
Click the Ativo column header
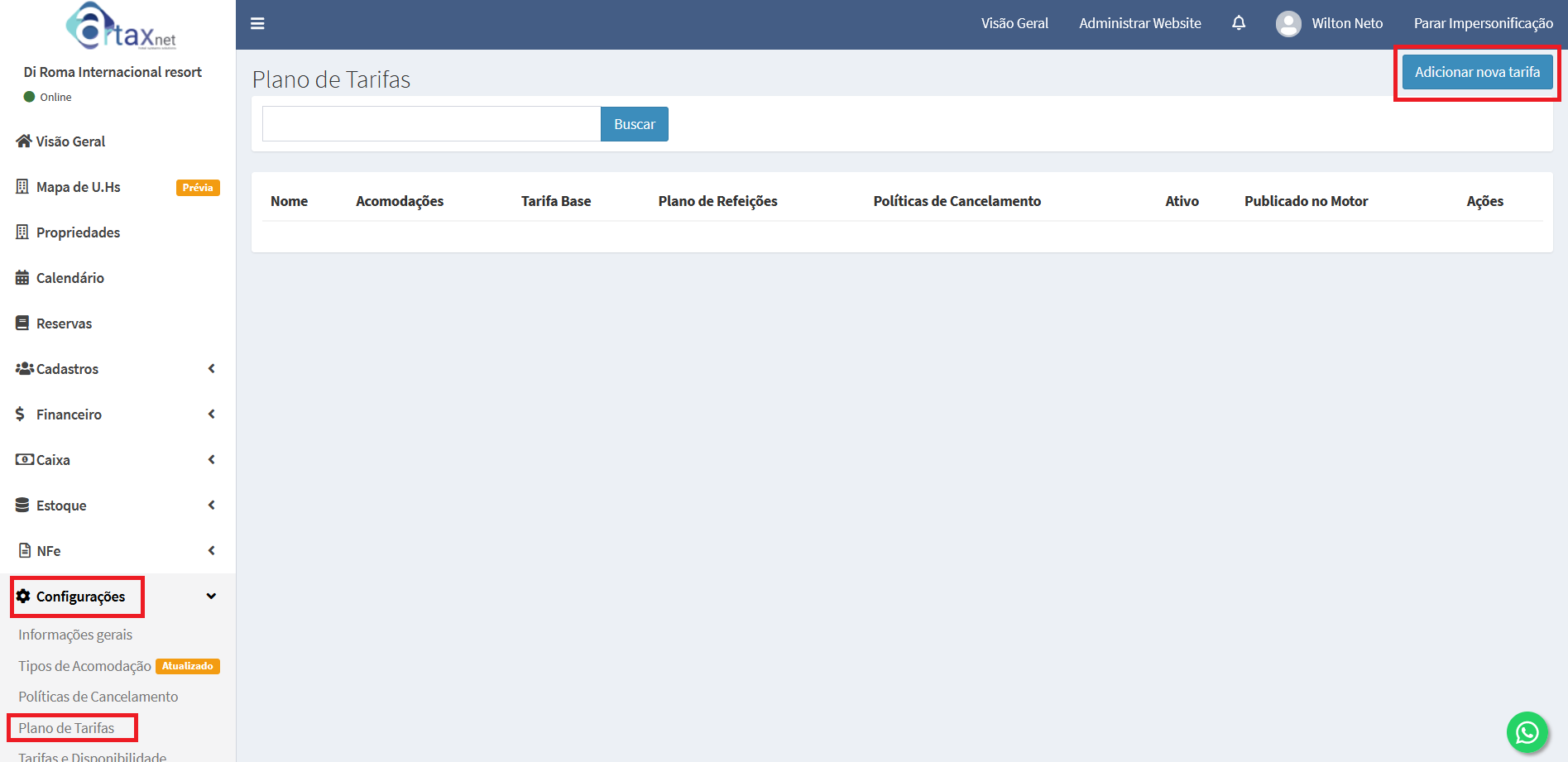click(x=1182, y=201)
